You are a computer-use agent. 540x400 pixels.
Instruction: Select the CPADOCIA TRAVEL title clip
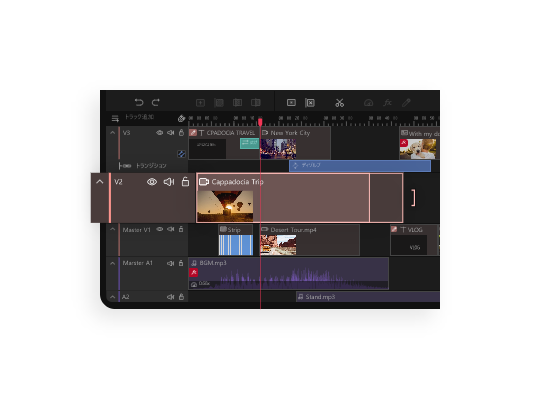pos(224,143)
